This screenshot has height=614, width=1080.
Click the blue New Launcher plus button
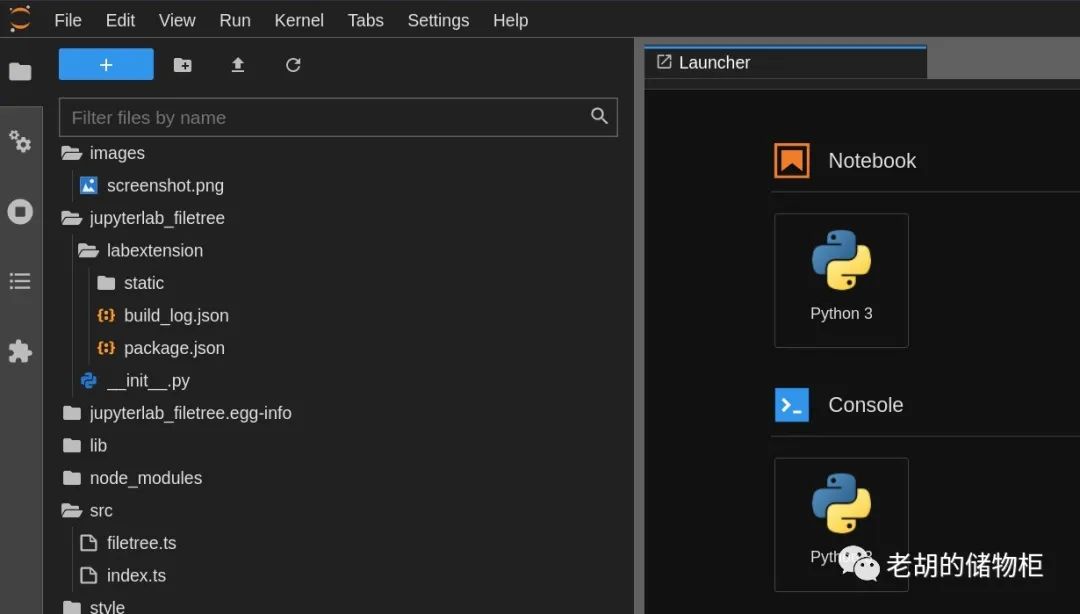tap(106, 64)
